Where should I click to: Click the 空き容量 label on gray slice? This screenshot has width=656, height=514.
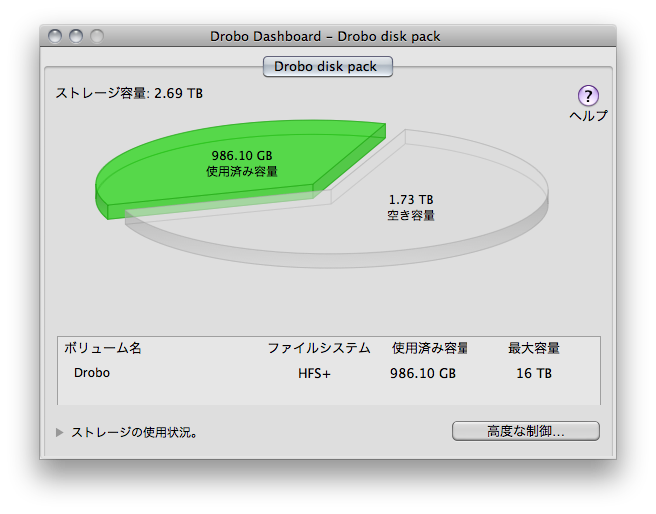411,215
